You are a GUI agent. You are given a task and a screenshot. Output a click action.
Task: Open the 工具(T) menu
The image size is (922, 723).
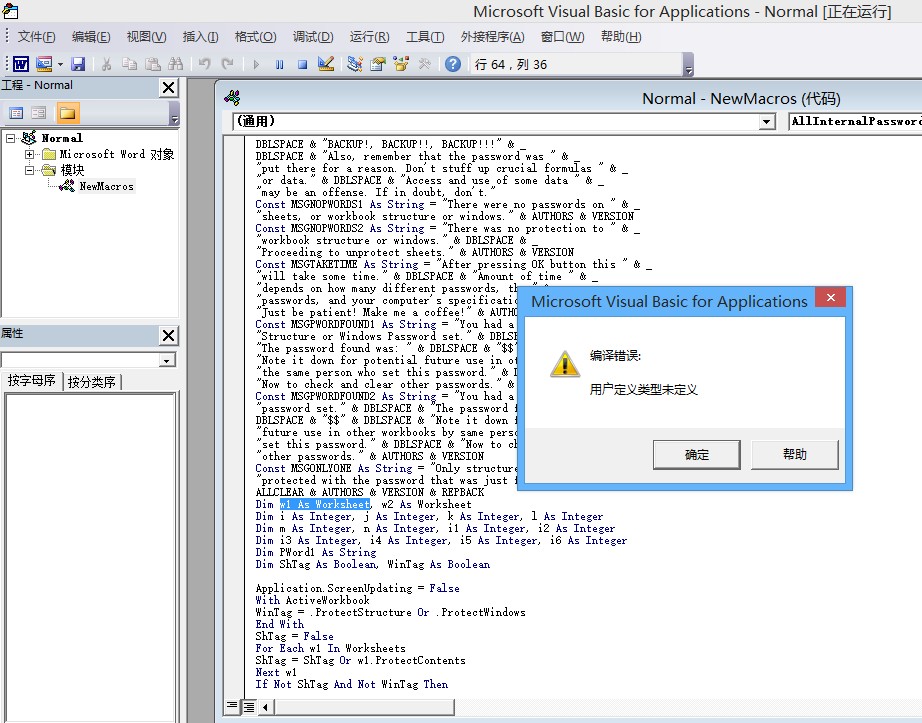click(x=425, y=36)
